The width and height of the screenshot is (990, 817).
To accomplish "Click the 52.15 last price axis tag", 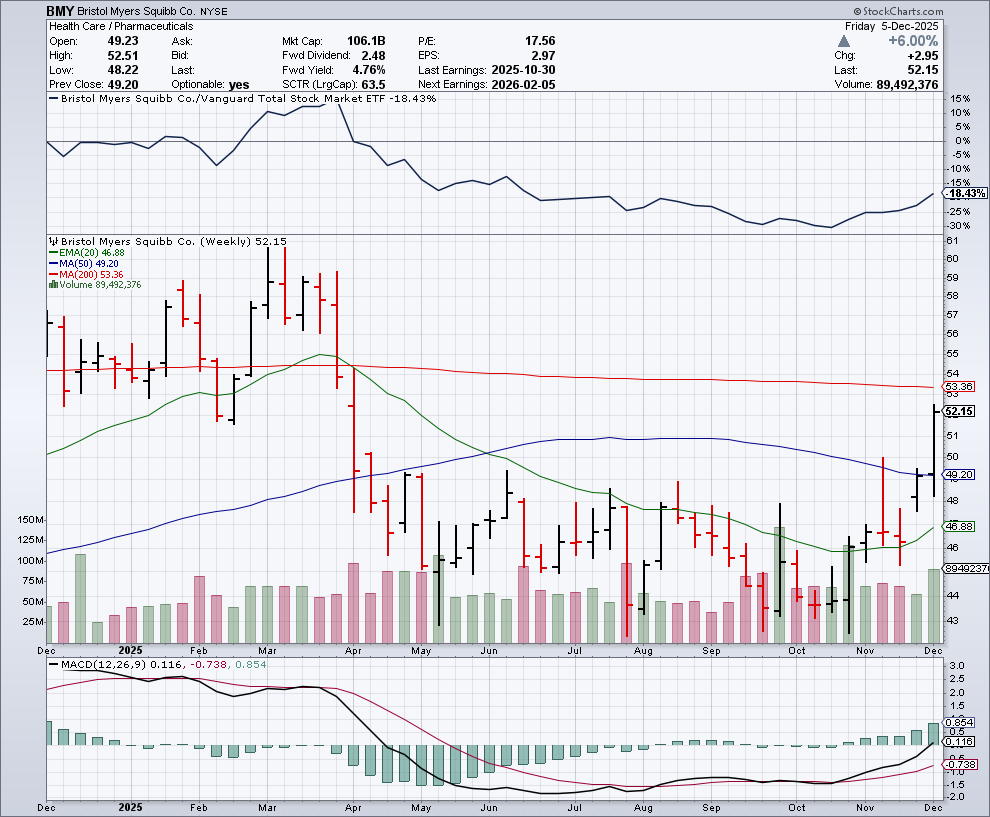I will pyautogui.click(x=958, y=411).
